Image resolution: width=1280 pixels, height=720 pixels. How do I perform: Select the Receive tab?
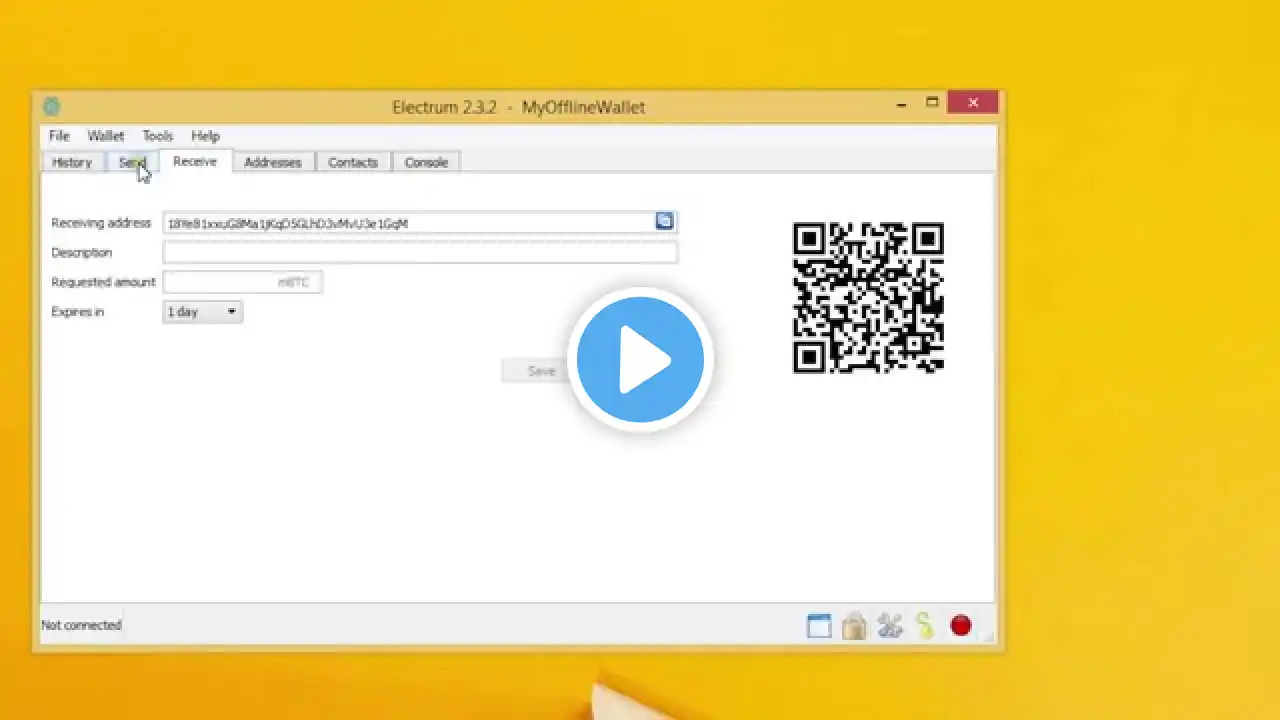tap(195, 161)
